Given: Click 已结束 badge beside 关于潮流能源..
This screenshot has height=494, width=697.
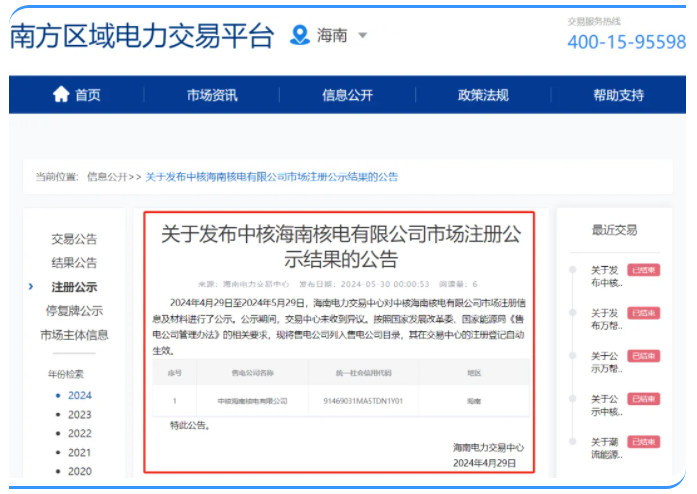Looking at the screenshot, I should pyautogui.click(x=644, y=442).
